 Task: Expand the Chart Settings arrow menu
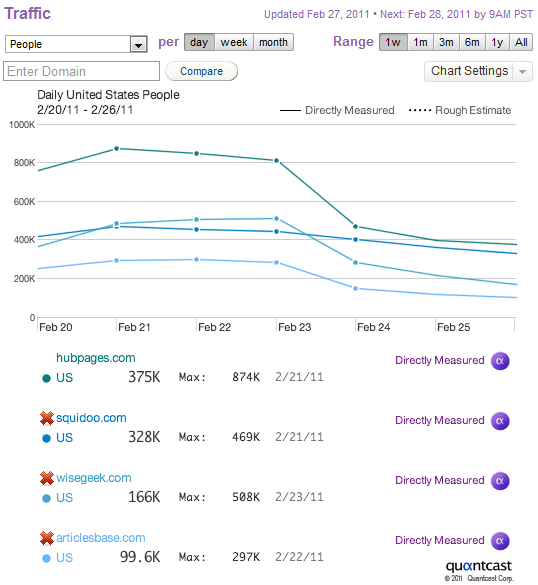point(522,71)
